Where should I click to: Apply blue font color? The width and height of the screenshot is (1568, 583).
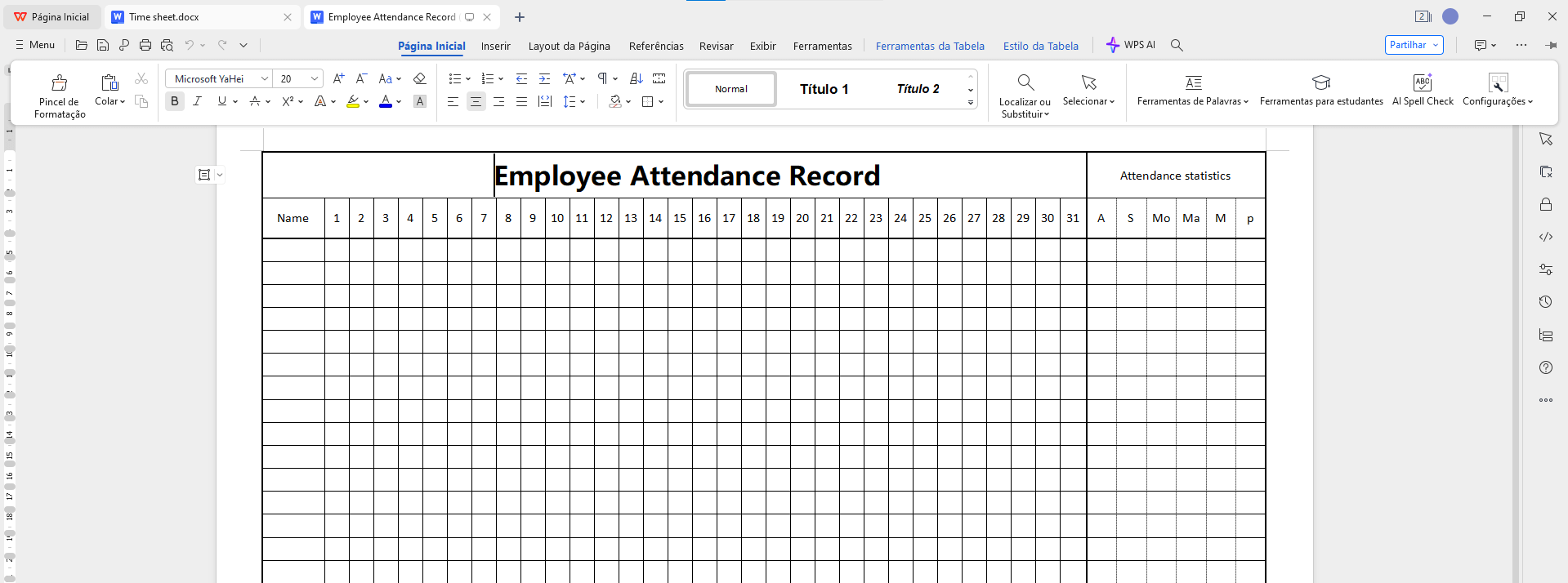(386, 101)
